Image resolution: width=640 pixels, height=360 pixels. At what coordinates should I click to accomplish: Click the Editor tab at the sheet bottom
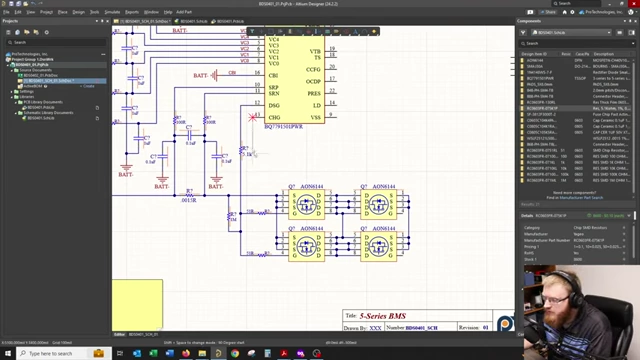pyautogui.click(x=119, y=334)
